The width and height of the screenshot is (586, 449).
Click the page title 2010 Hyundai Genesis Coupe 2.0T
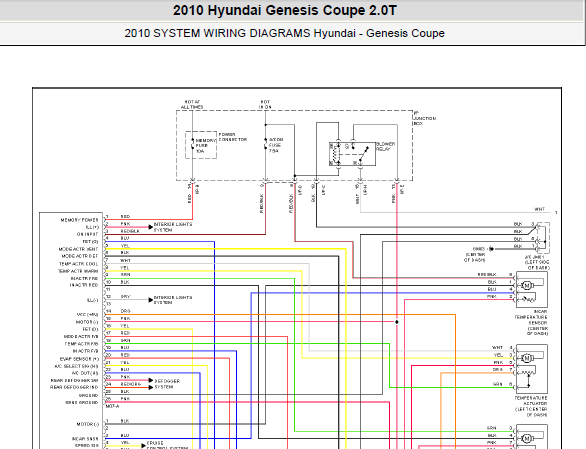pyautogui.click(x=285, y=10)
